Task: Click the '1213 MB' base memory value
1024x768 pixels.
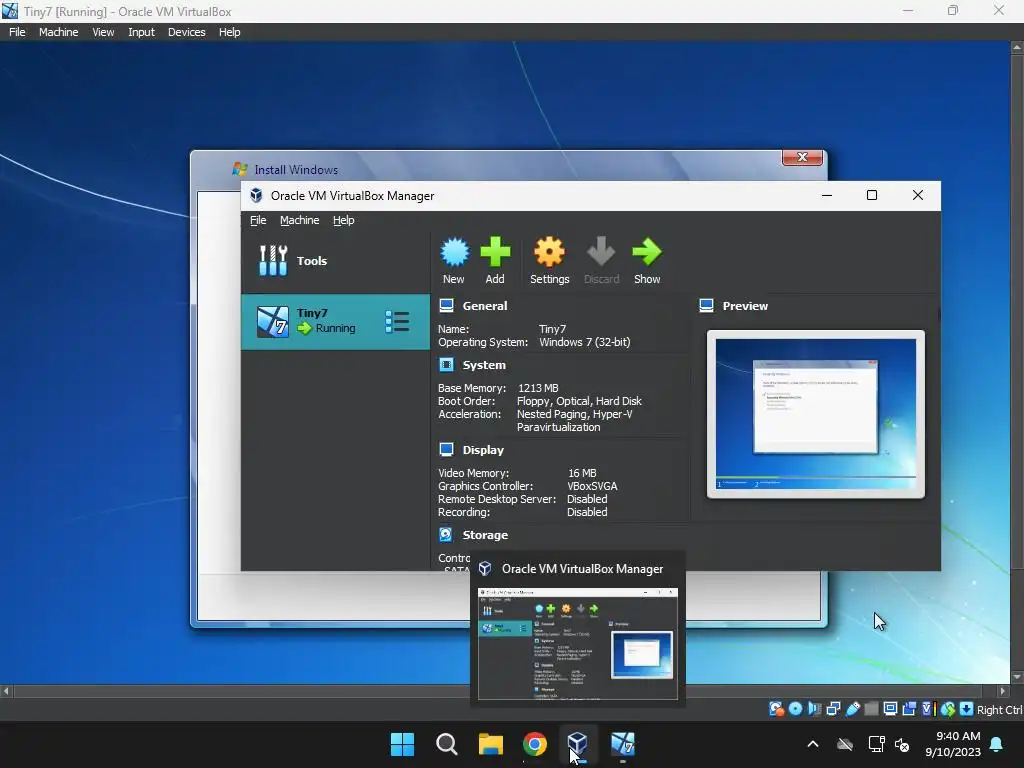Action: point(538,388)
